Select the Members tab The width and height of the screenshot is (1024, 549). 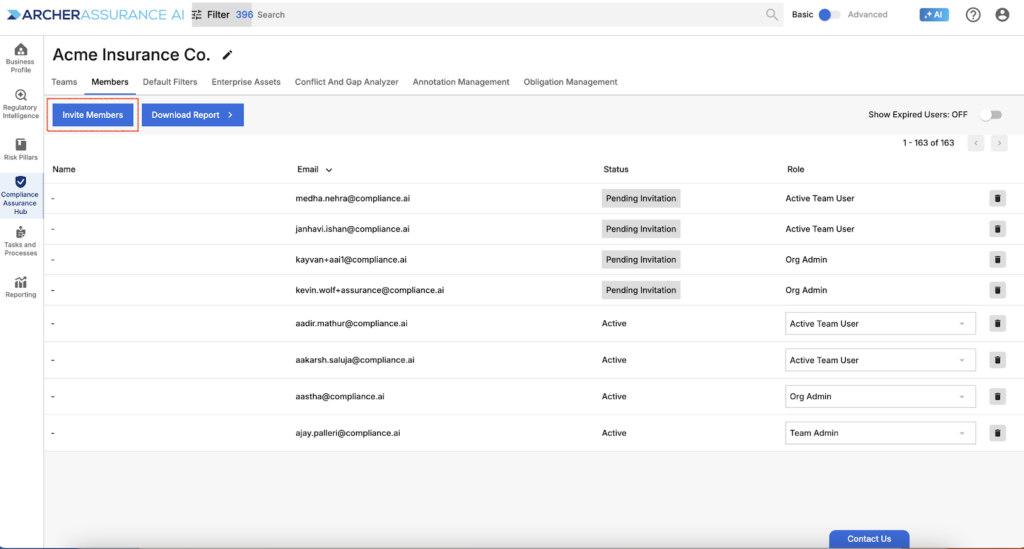(110, 82)
